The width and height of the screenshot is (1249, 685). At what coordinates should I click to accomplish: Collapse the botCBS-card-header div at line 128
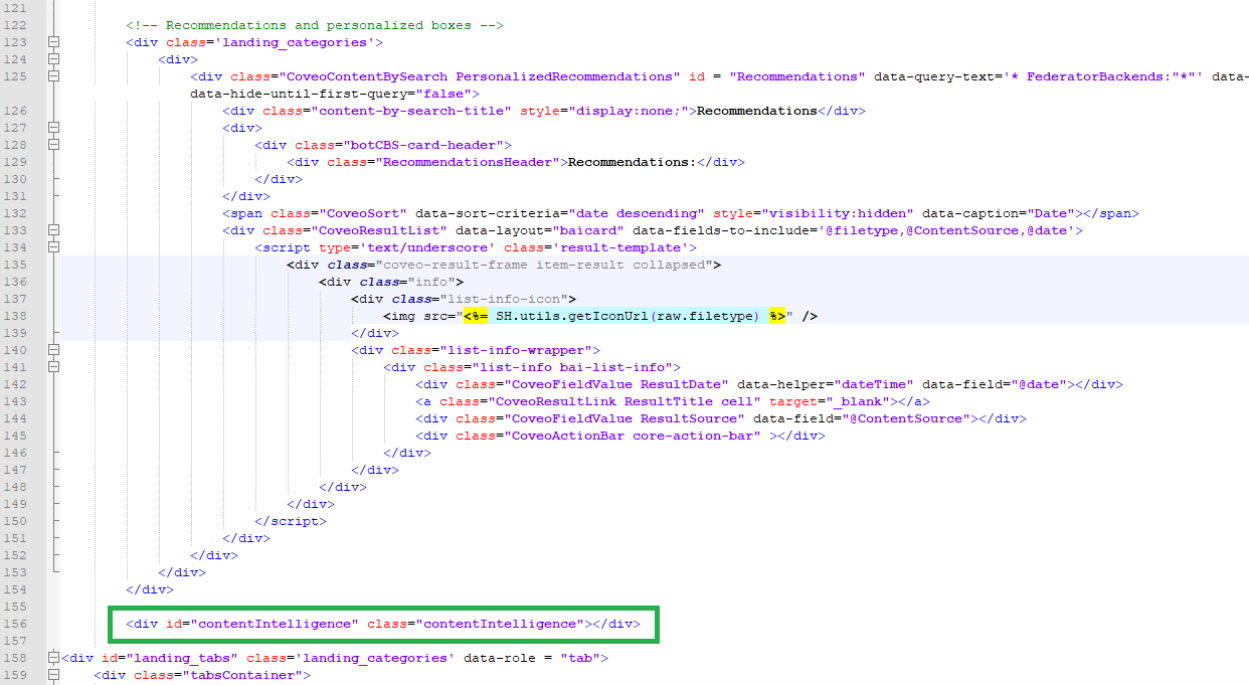(53, 145)
